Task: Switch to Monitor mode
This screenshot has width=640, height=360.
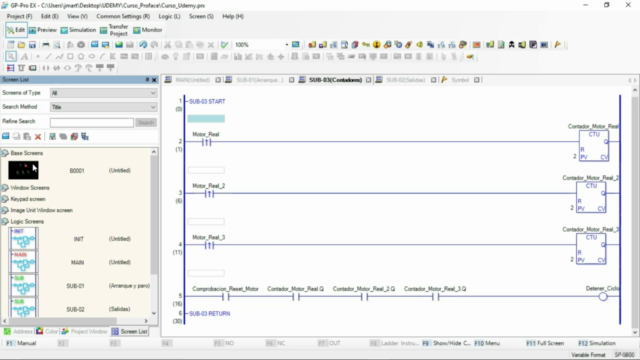Action: 148,30
